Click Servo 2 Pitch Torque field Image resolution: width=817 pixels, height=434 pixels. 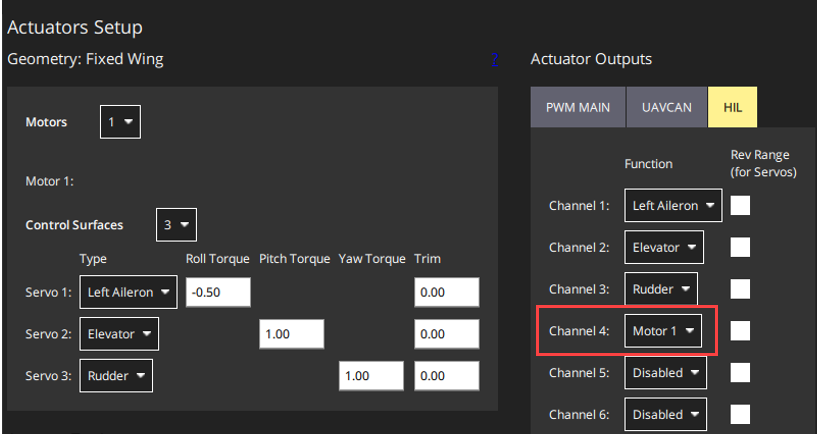pyautogui.click(x=291, y=334)
